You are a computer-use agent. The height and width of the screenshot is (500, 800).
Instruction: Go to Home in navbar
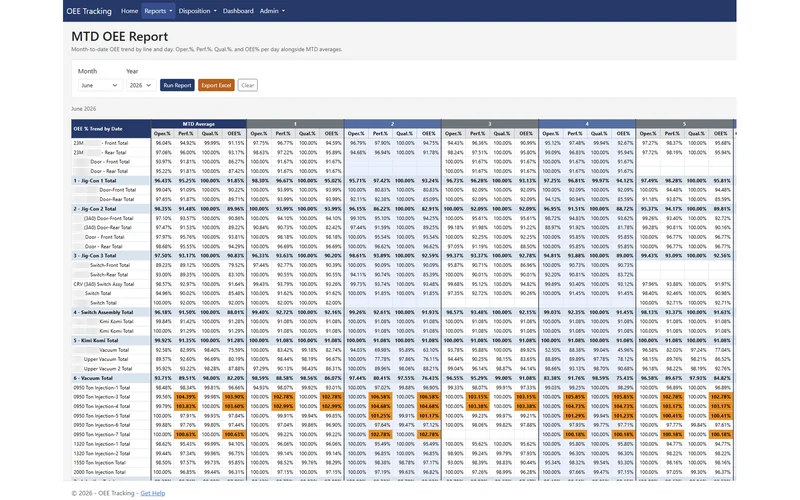[x=129, y=11]
